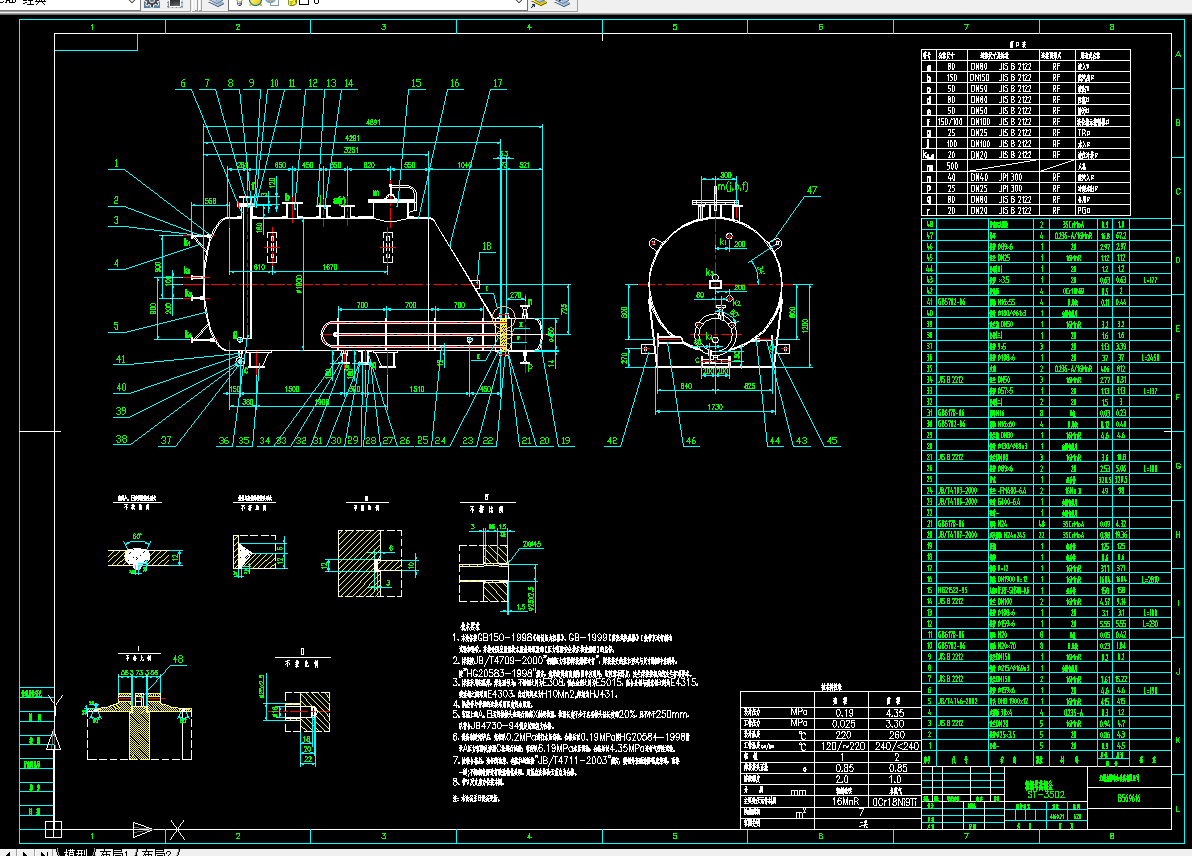The height and width of the screenshot is (856, 1192).
Task: Toggle the light bulb to turn layer off
Action: (x=239, y=5)
